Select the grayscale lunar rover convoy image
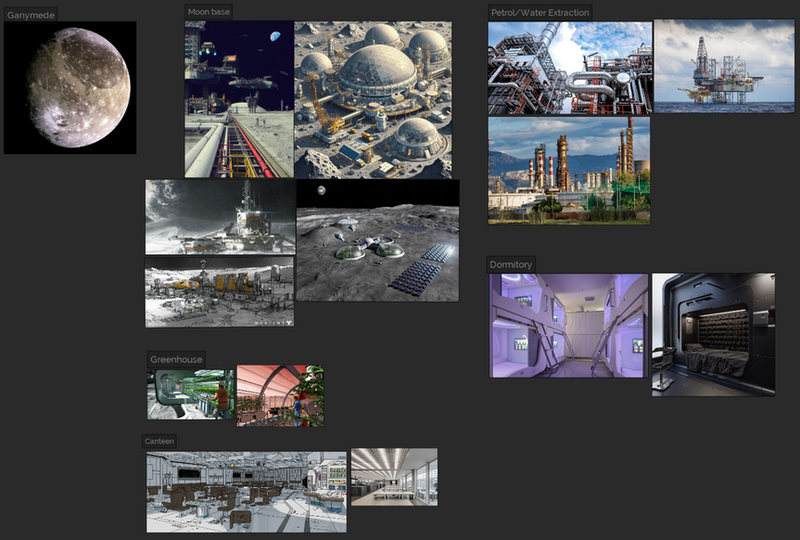The width and height of the screenshot is (800, 540). (219, 292)
